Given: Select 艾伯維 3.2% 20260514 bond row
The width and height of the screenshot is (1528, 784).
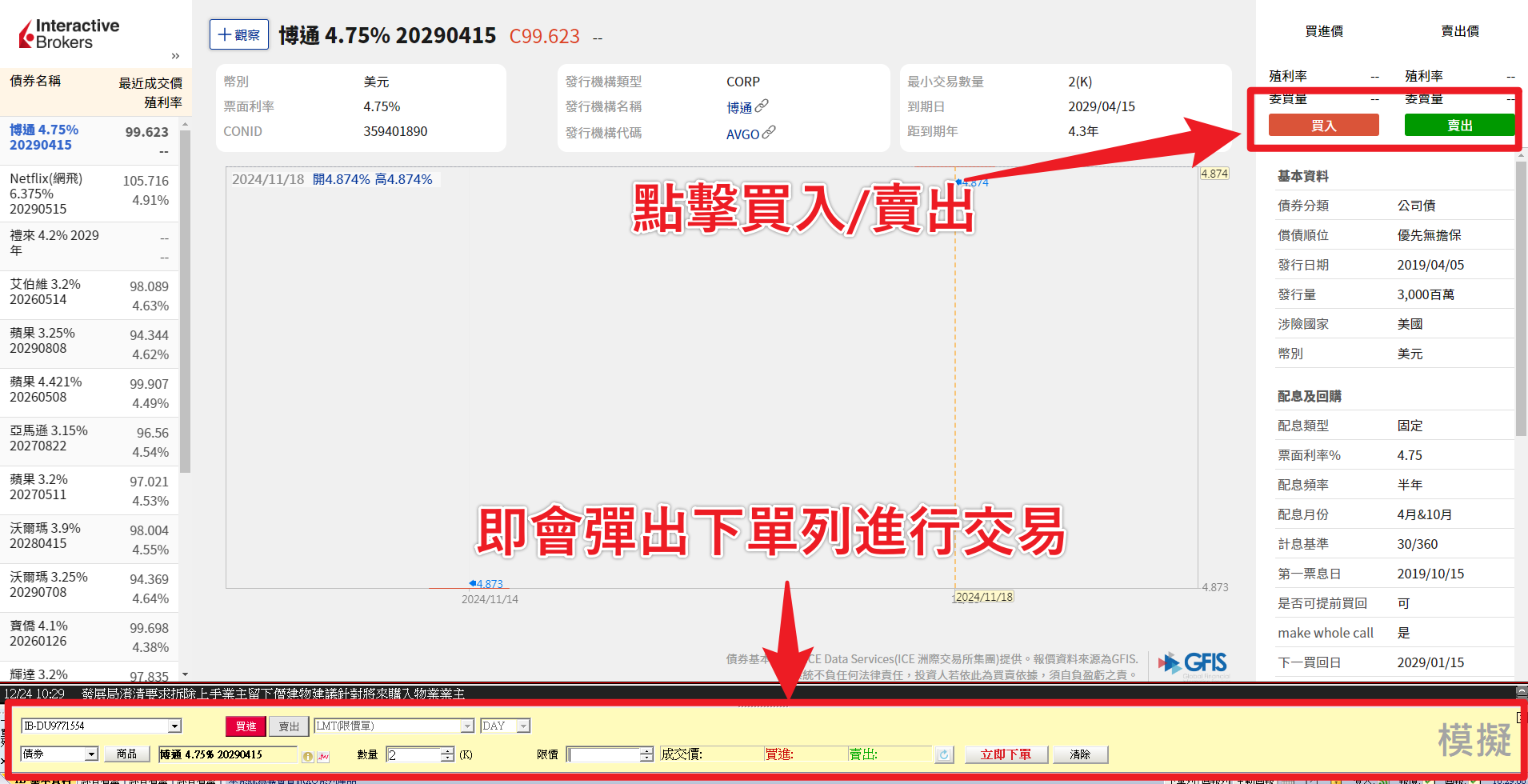Looking at the screenshot, I should point(90,295).
